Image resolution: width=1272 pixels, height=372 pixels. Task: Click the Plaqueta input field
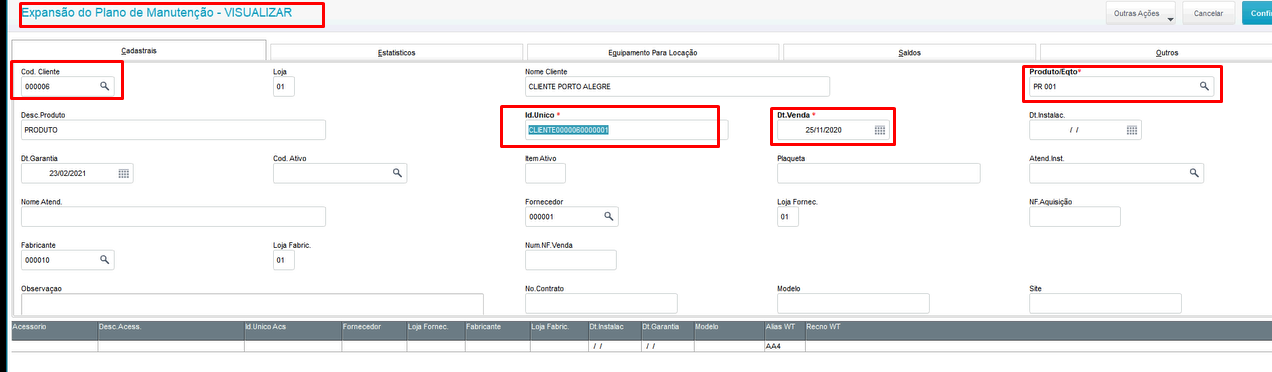click(x=878, y=173)
